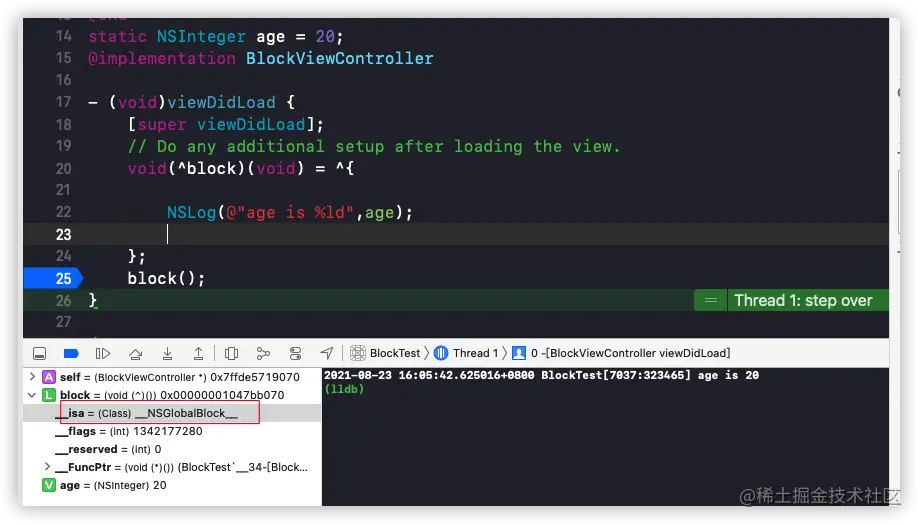This screenshot has height=524, width=918.
Task: Click the Simulate Location arrow icon
Action: click(327, 353)
